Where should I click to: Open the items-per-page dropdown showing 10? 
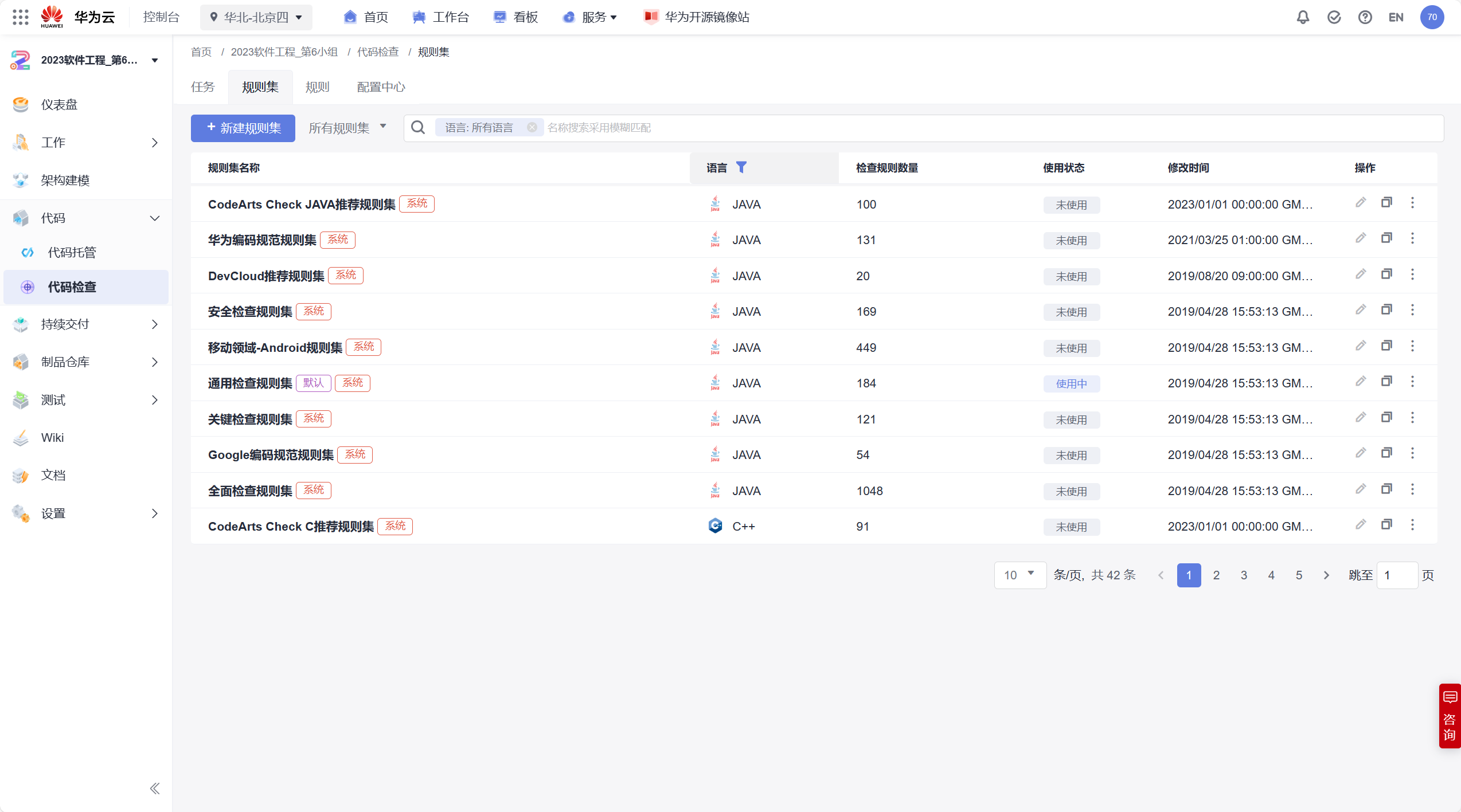(1019, 575)
